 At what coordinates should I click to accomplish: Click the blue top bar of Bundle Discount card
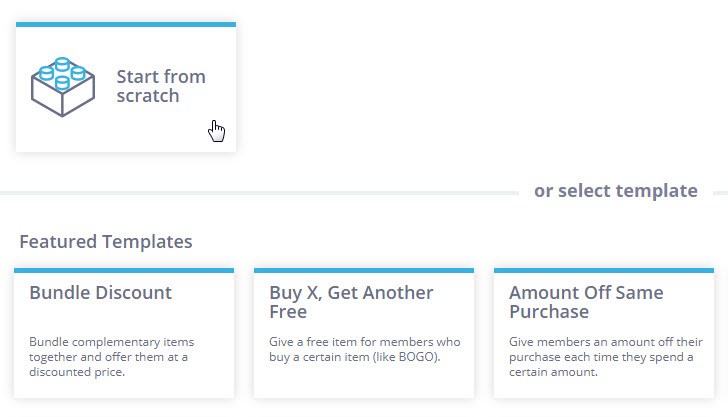[124, 270]
